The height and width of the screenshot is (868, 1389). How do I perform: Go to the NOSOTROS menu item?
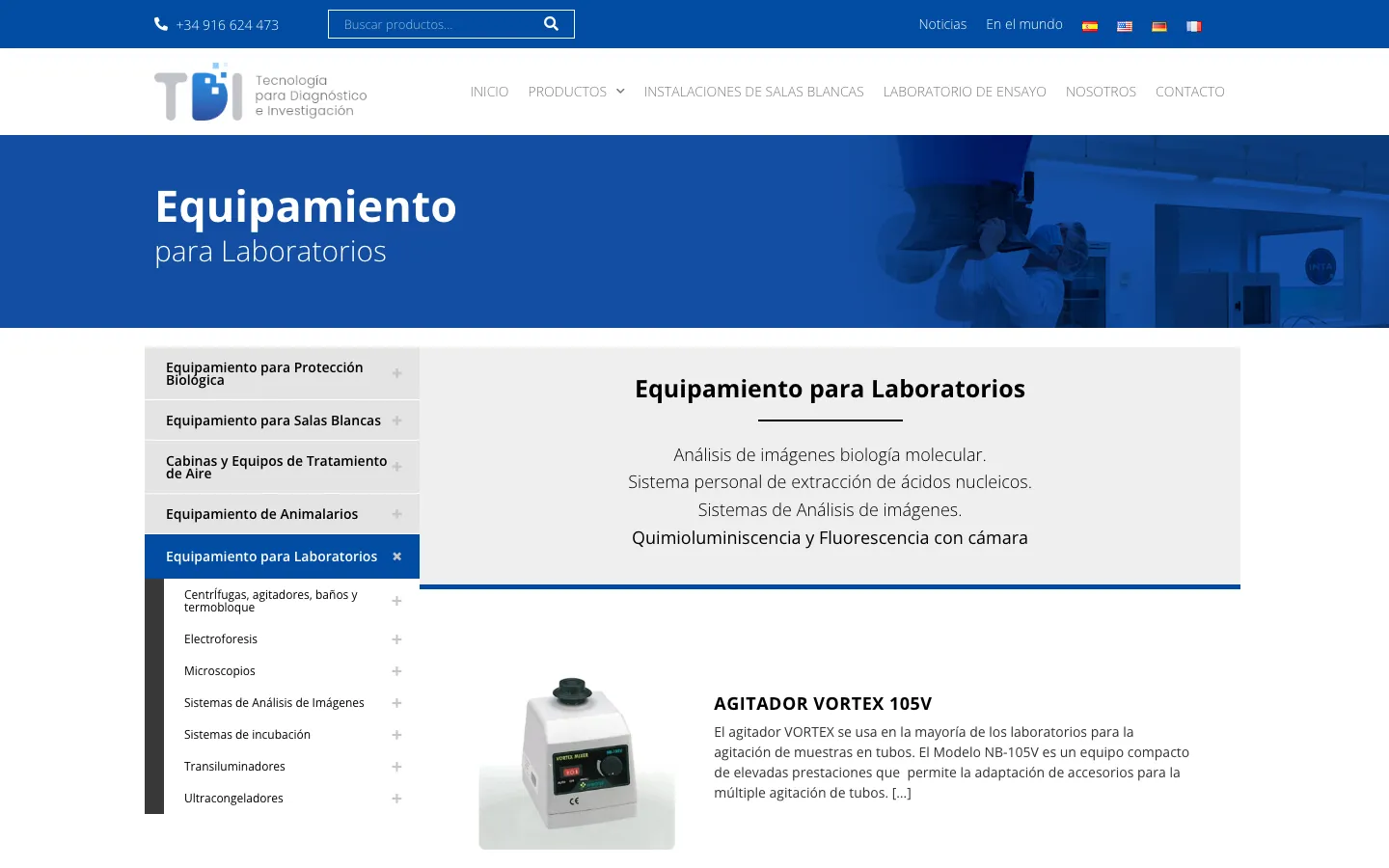coord(1101,92)
